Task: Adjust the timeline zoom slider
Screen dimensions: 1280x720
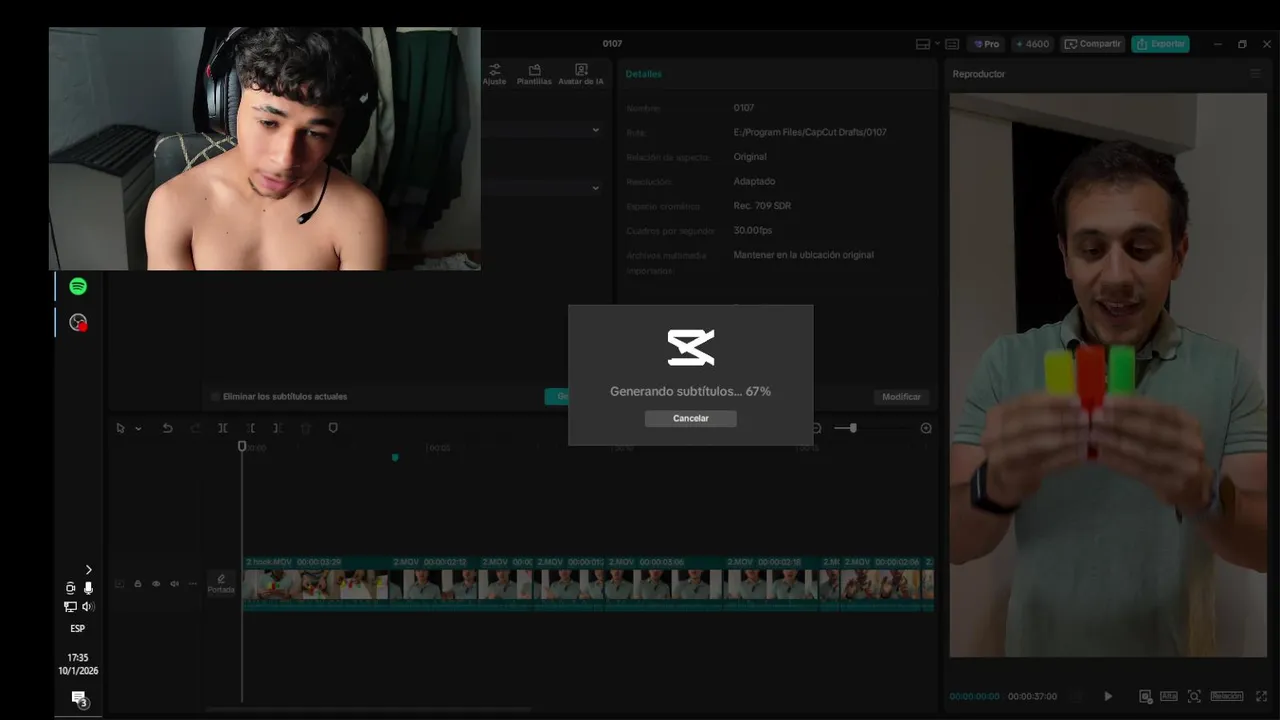Action: pyautogui.click(x=852, y=428)
